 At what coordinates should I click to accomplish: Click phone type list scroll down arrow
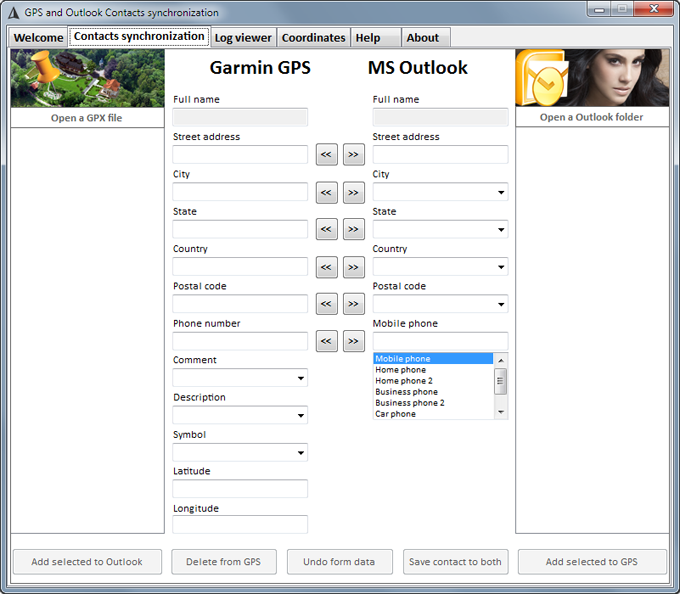coord(501,412)
